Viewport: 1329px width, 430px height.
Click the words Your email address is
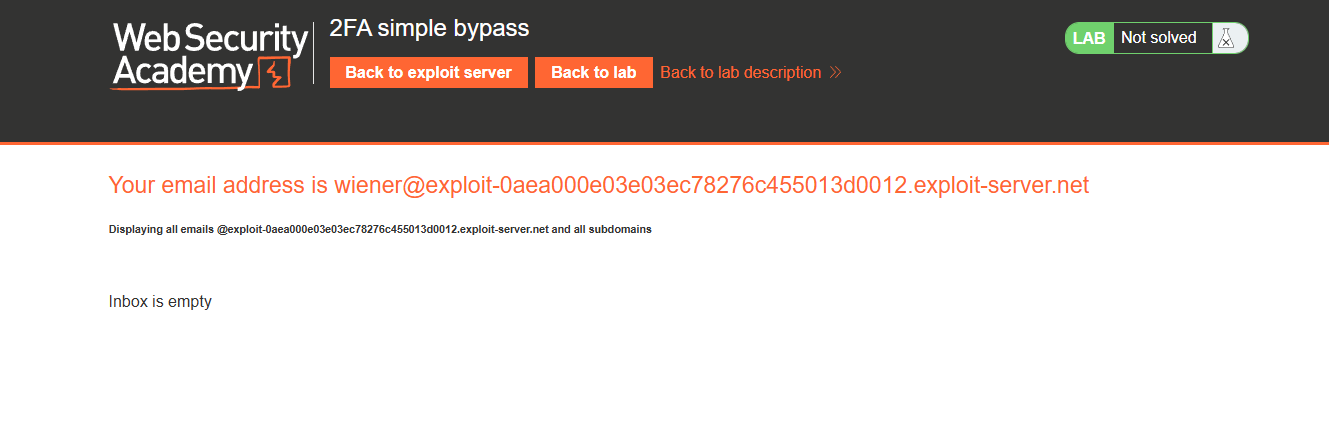click(x=219, y=185)
